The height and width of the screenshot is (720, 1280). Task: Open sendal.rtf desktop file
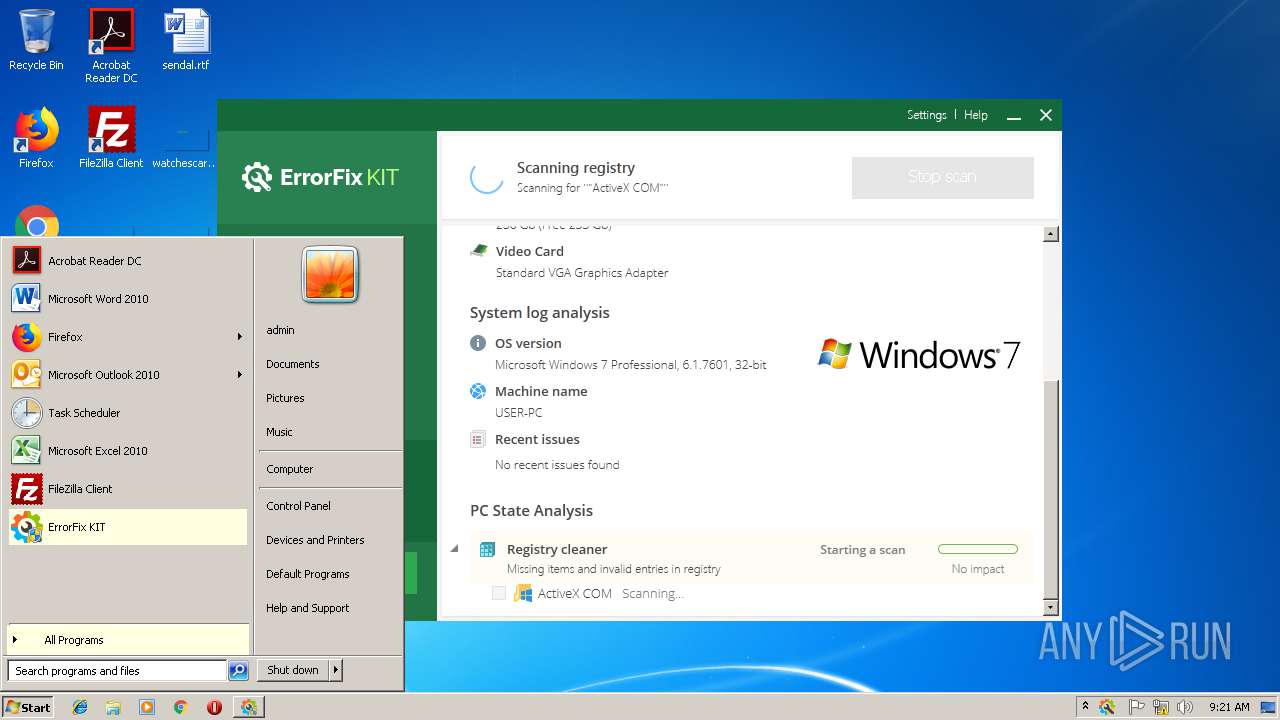(186, 40)
